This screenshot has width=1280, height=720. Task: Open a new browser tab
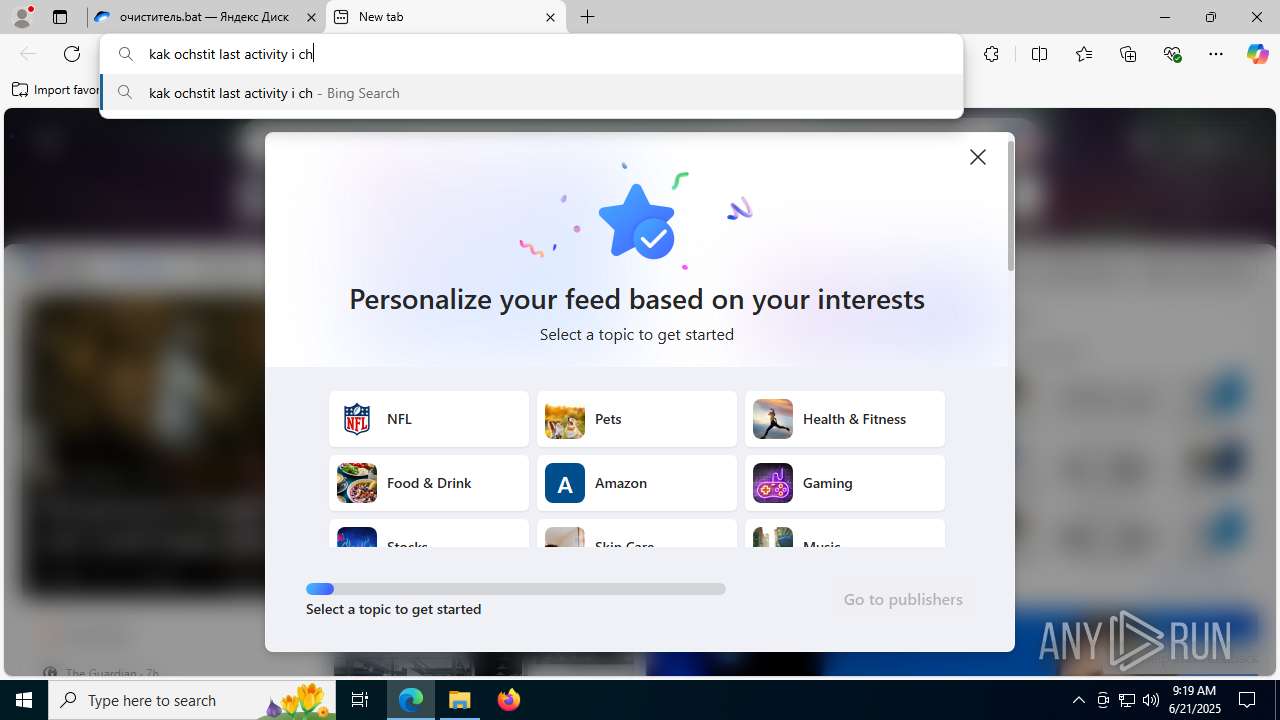click(588, 17)
